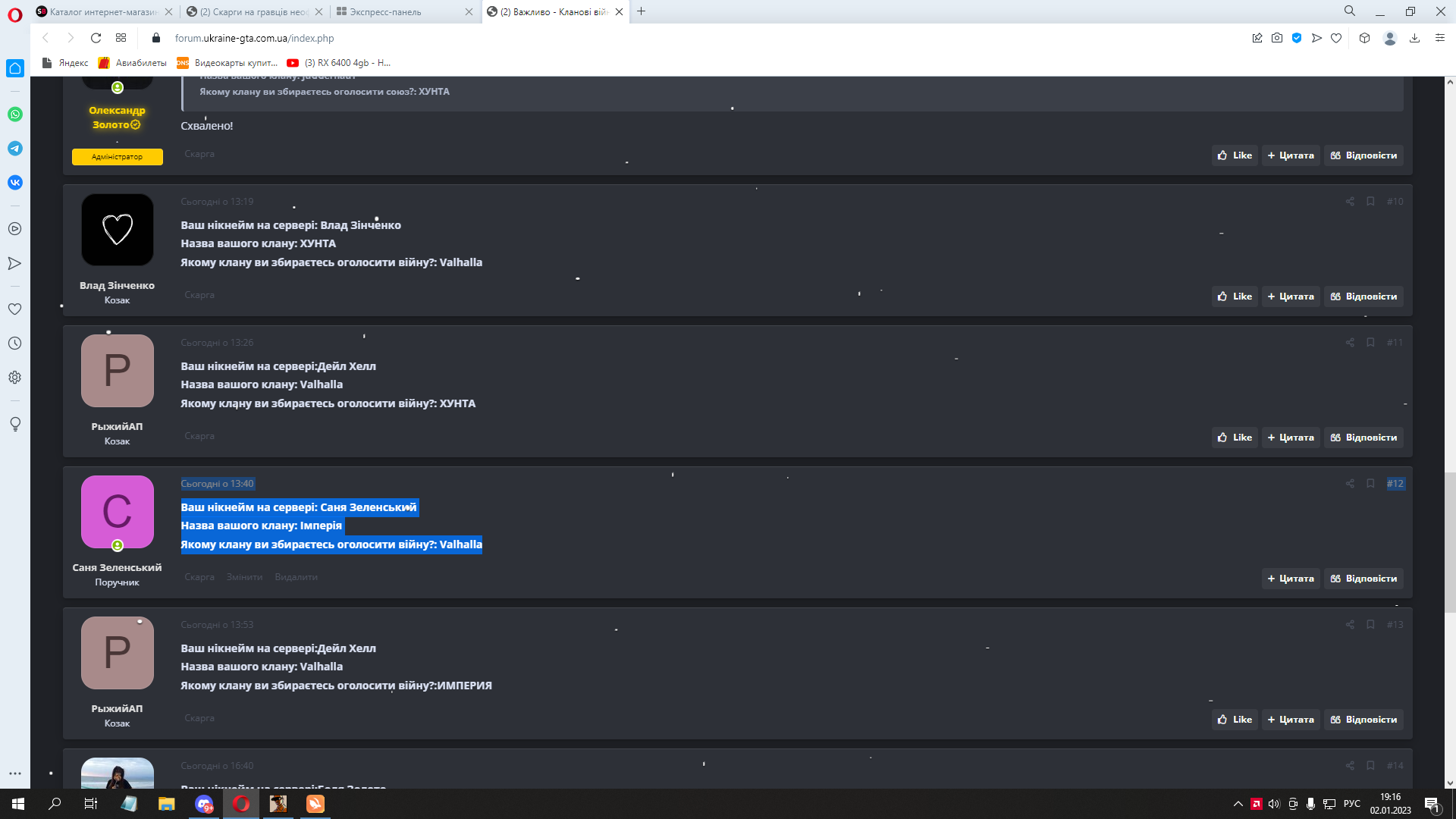Image resolution: width=1456 pixels, height=819 pixels.
Task: Add page to bookmarks heart in address bar
Action: 1336,38
